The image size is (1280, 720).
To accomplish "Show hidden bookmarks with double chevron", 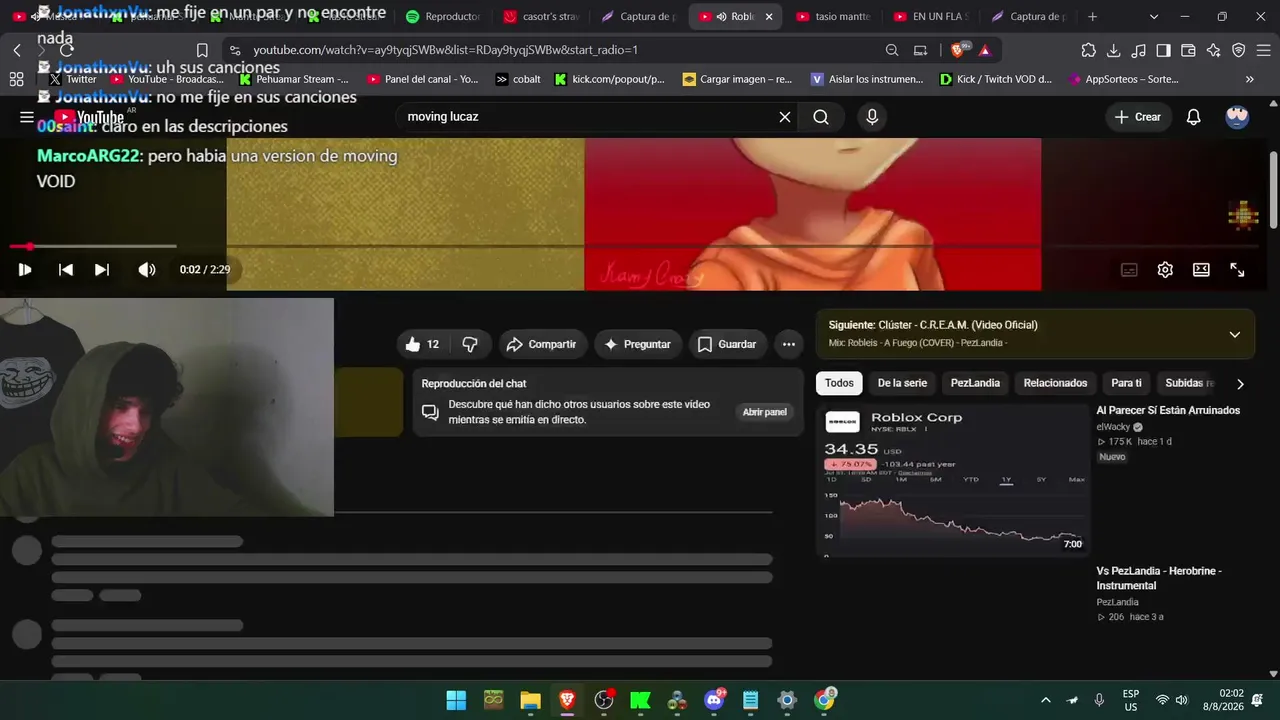I will coord(1250,79).
